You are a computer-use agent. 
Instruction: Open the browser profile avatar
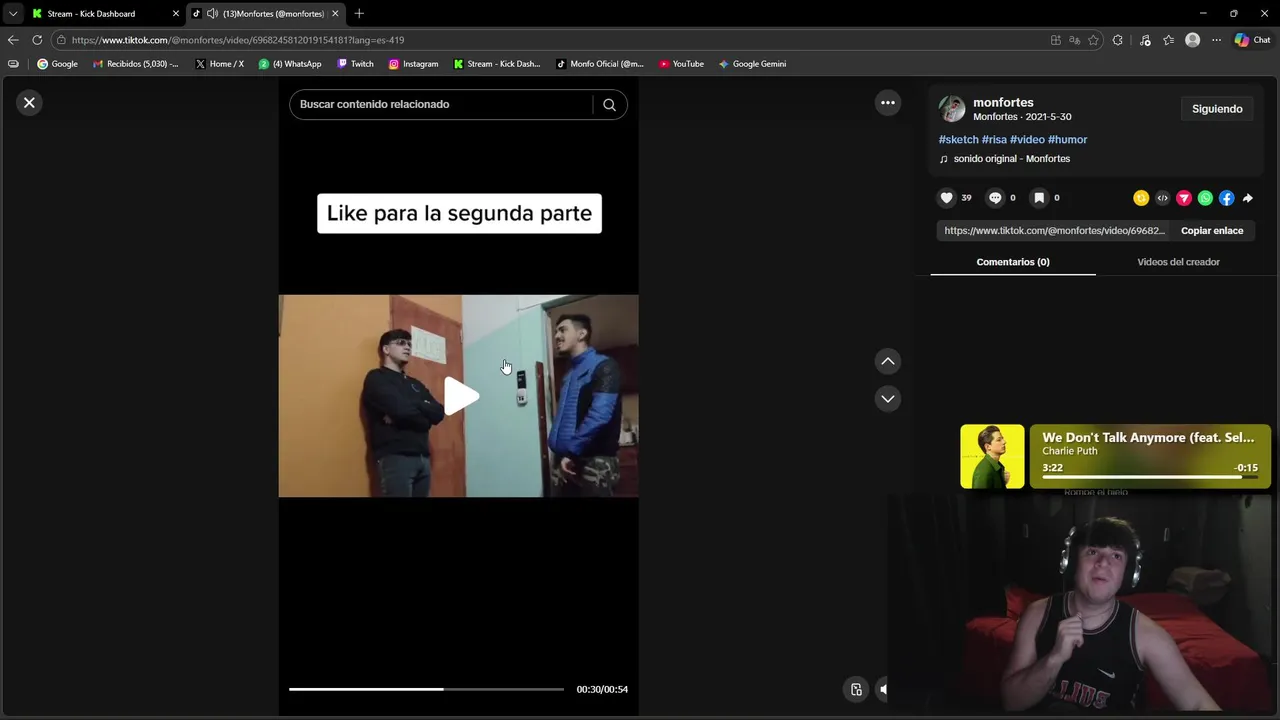pyautogui.click(x=1192, y=40)
